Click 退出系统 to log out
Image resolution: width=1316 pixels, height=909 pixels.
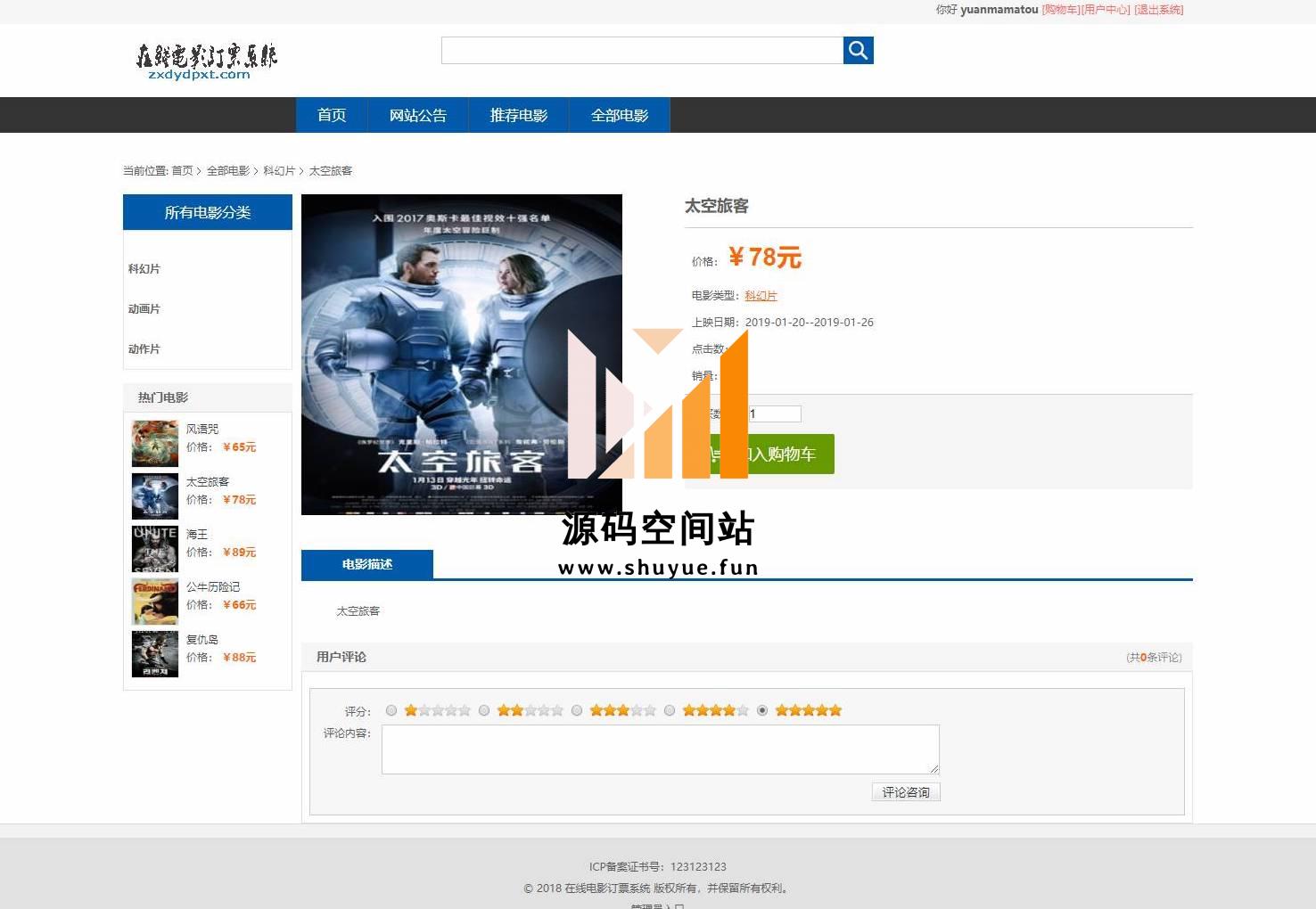click(1158, 10)
